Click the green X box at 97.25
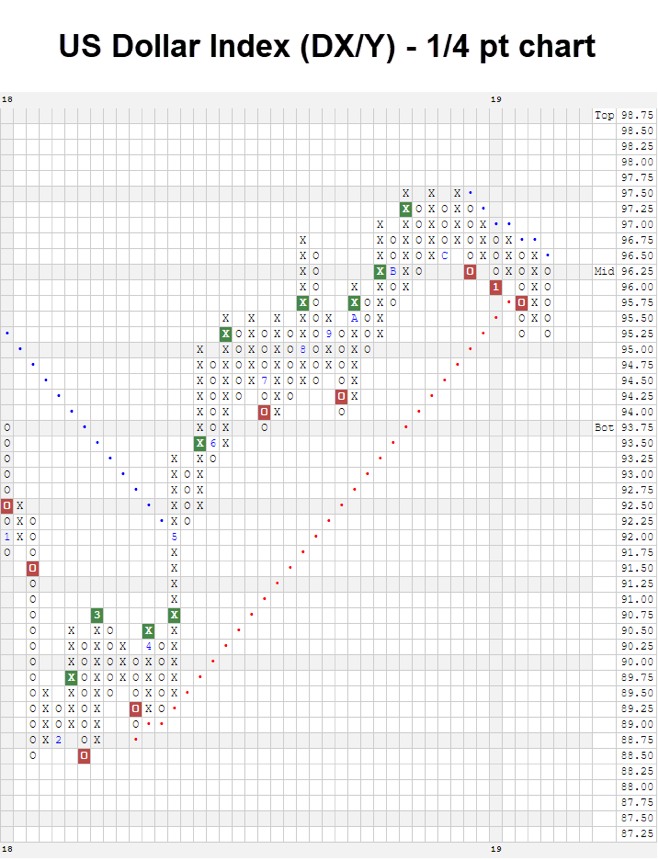Image resolution: width=658 pixels, height=860 pixels. [406, 209]
